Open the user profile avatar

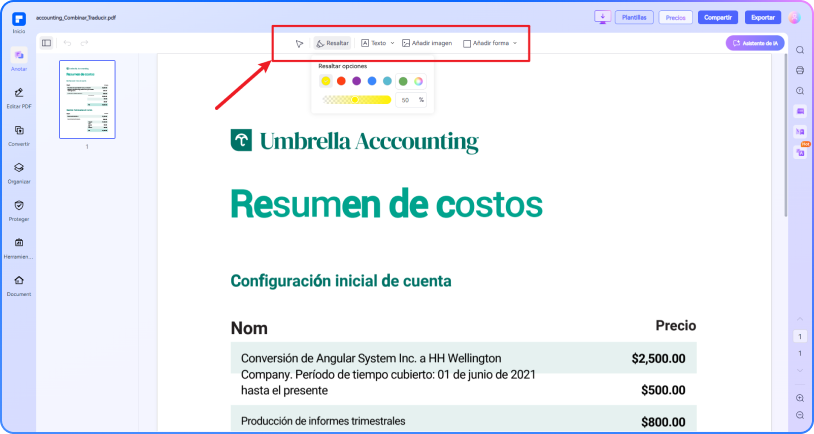pyautogui.click(x=794, y=18)
